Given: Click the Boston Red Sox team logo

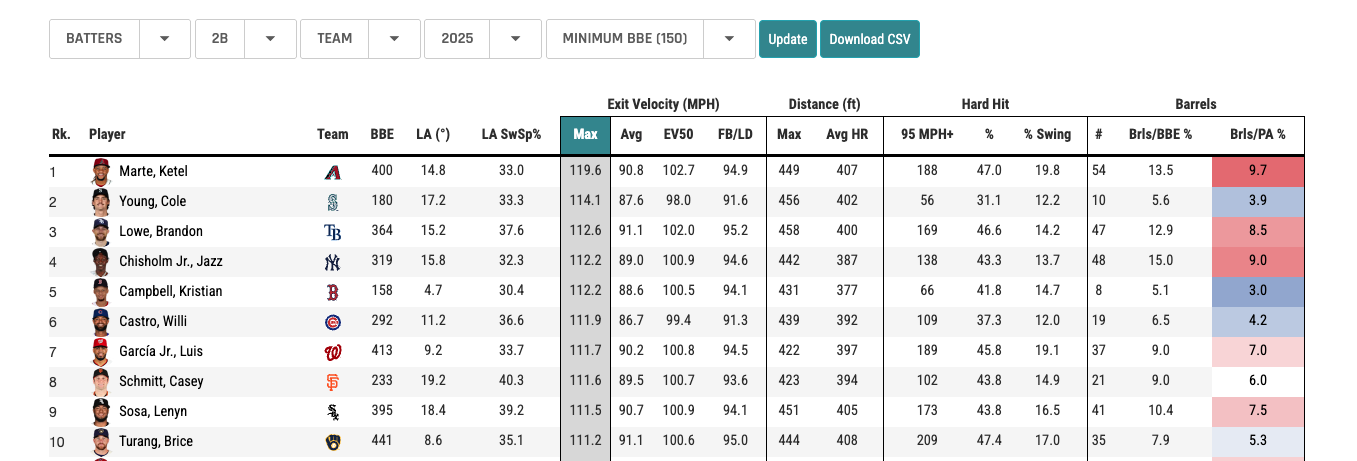Looking at the screenshot, I should (x=333, y=292).
